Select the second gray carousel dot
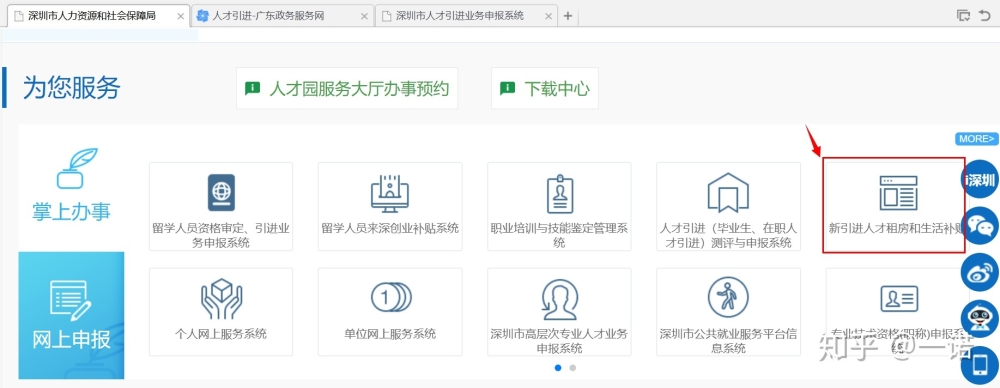 573,368
